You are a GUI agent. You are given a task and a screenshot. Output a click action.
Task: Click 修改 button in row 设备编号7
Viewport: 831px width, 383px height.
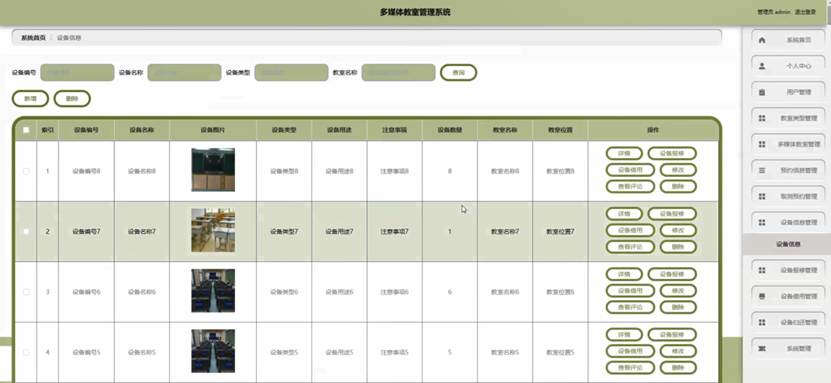[678, 230]
